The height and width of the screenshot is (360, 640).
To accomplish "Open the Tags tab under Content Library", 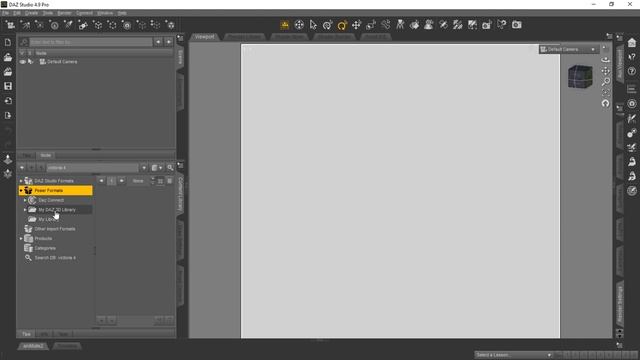I will tap(63, 334).
